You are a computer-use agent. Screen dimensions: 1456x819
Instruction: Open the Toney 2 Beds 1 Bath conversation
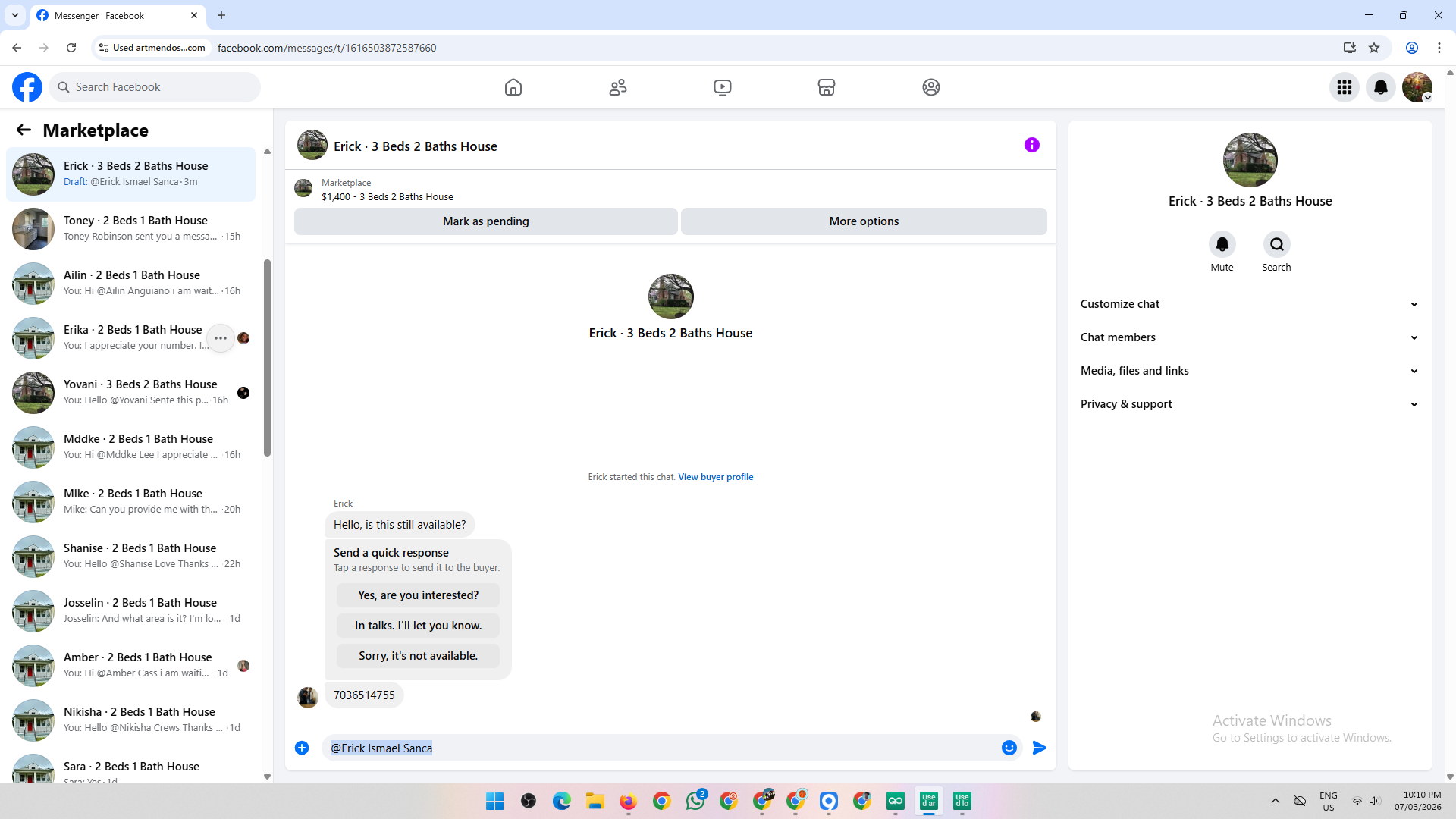(x=131, y=229)
